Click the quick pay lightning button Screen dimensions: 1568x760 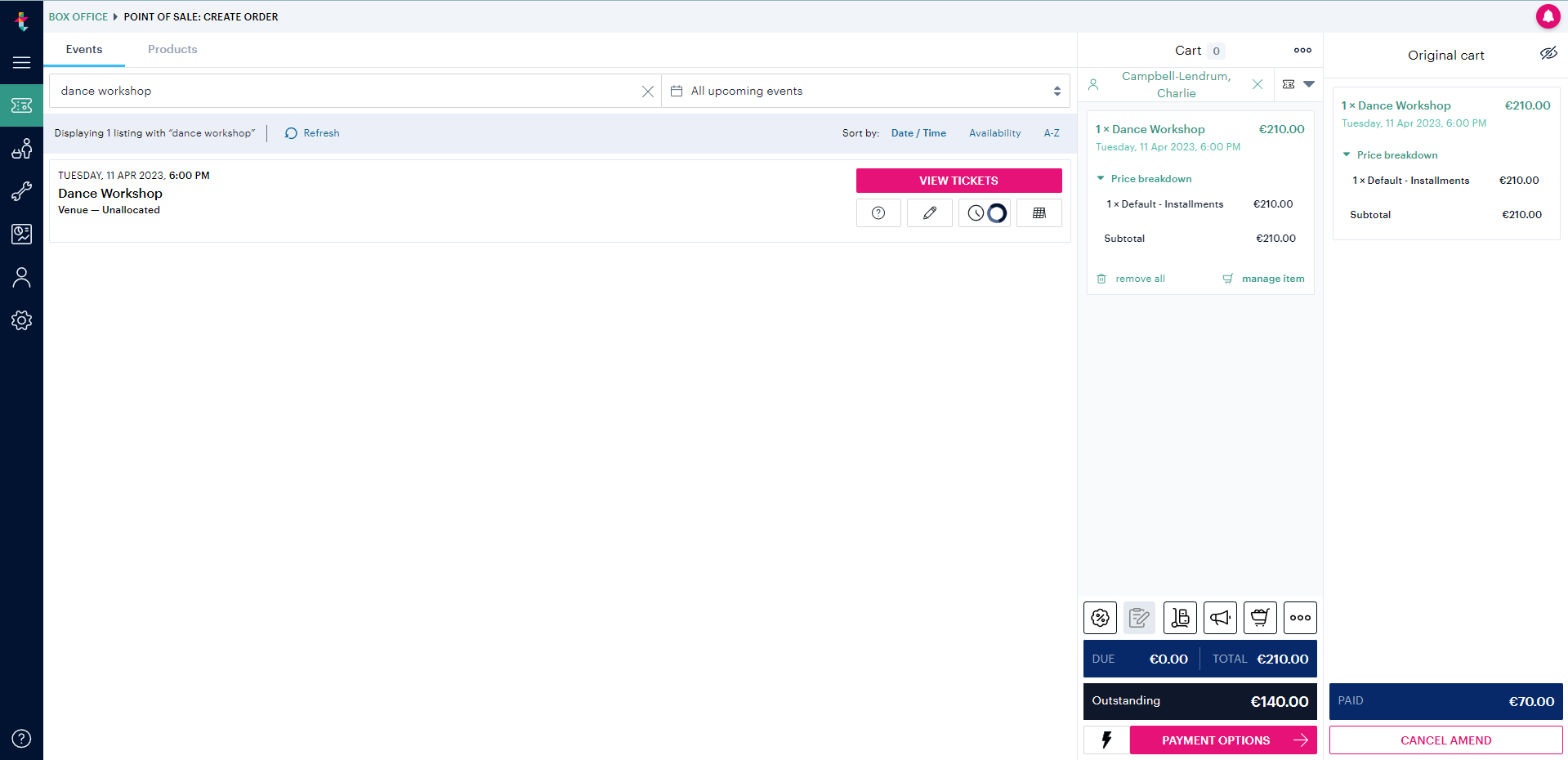pos(1106,740)
